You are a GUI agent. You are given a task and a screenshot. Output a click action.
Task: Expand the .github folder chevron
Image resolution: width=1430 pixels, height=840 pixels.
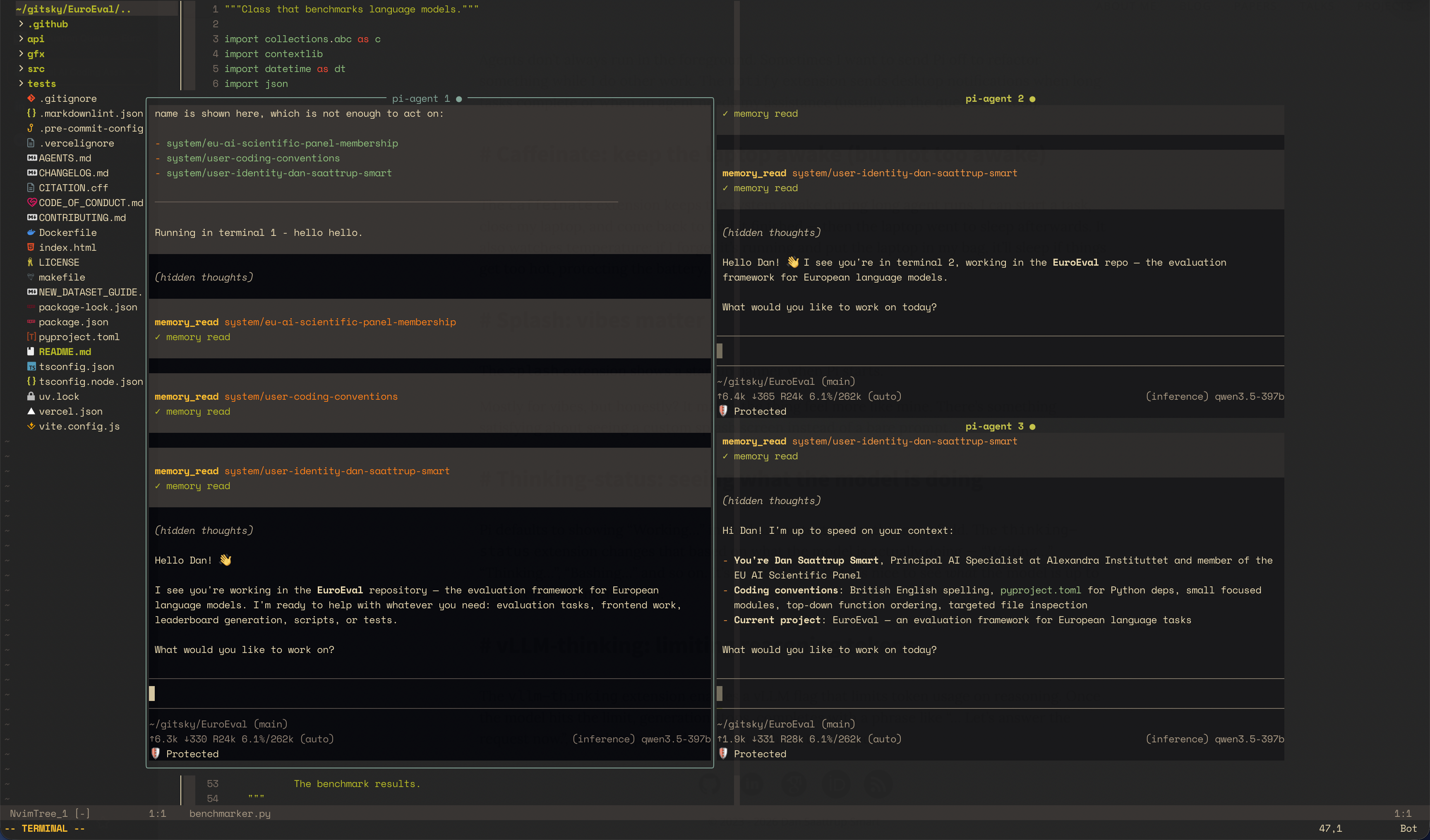[21, 24]
